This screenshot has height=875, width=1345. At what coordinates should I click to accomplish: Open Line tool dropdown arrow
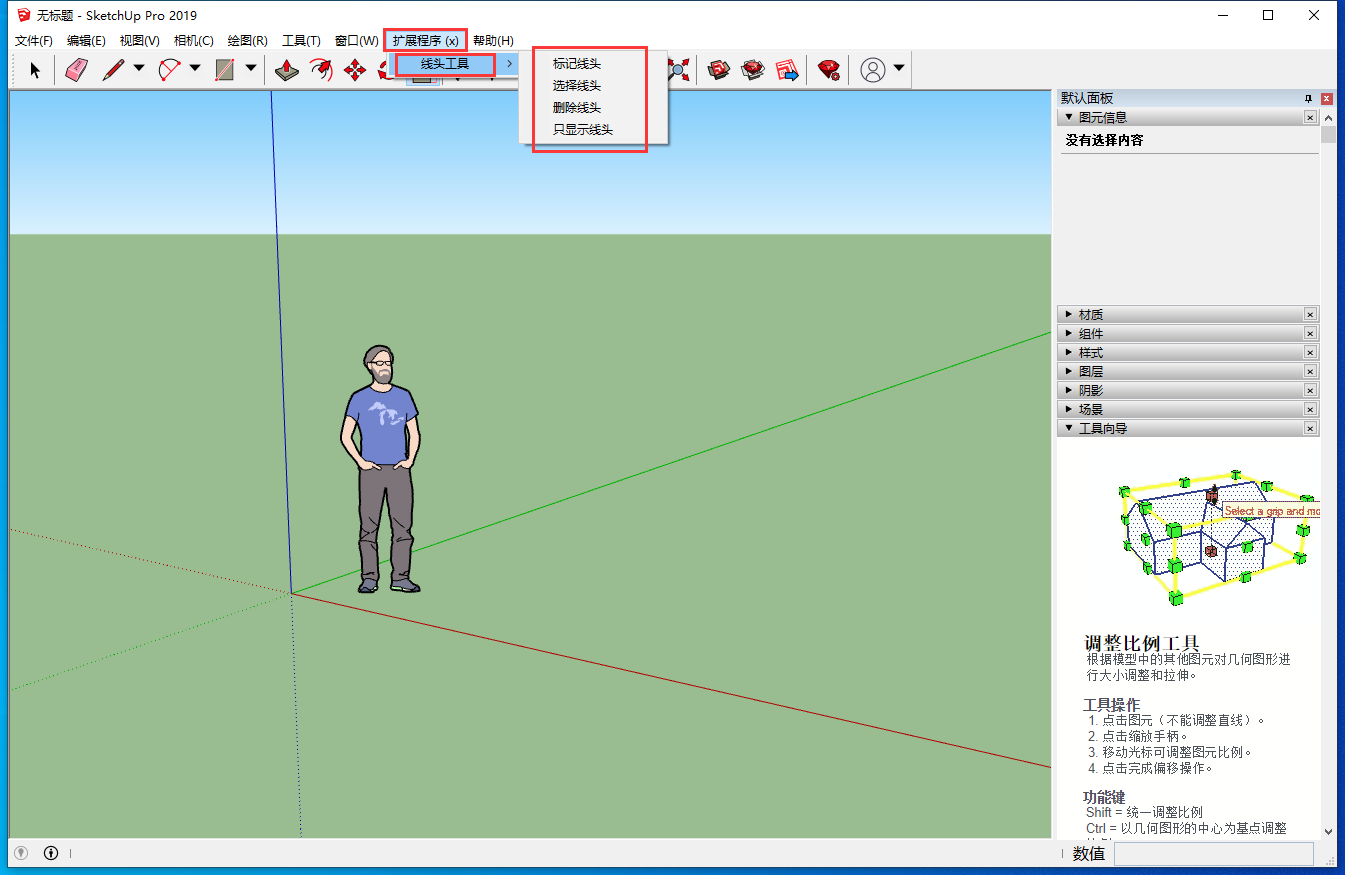tap(139, 69)
